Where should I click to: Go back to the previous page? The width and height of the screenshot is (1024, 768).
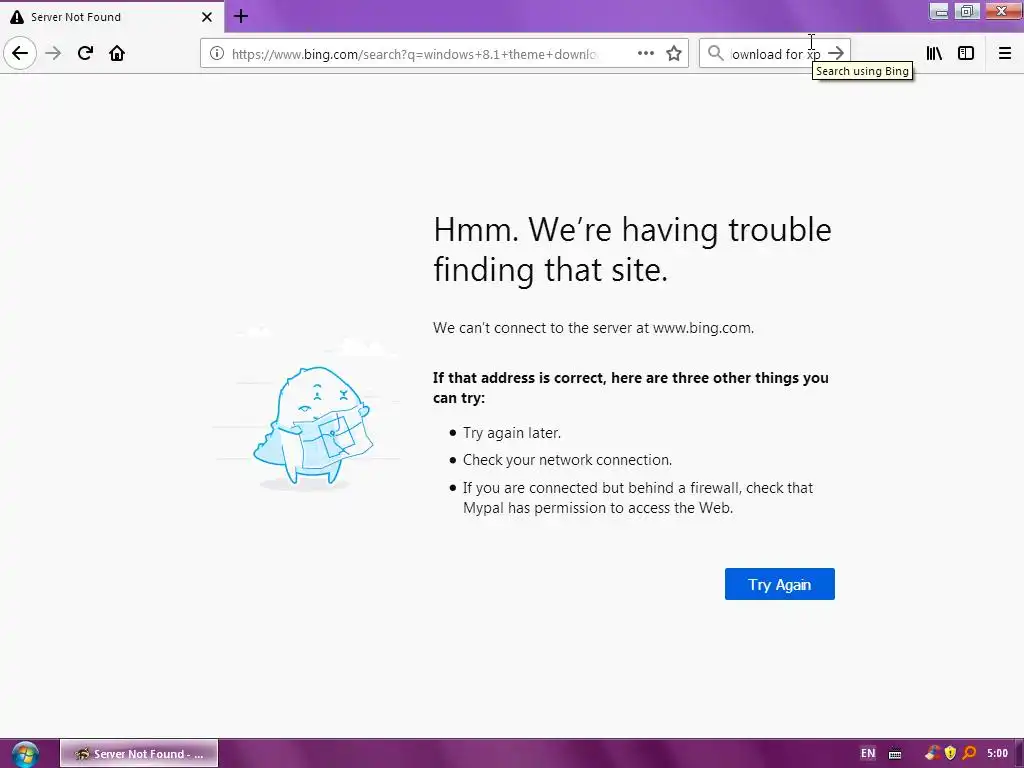pyautogui.click(x=20, y=53)
